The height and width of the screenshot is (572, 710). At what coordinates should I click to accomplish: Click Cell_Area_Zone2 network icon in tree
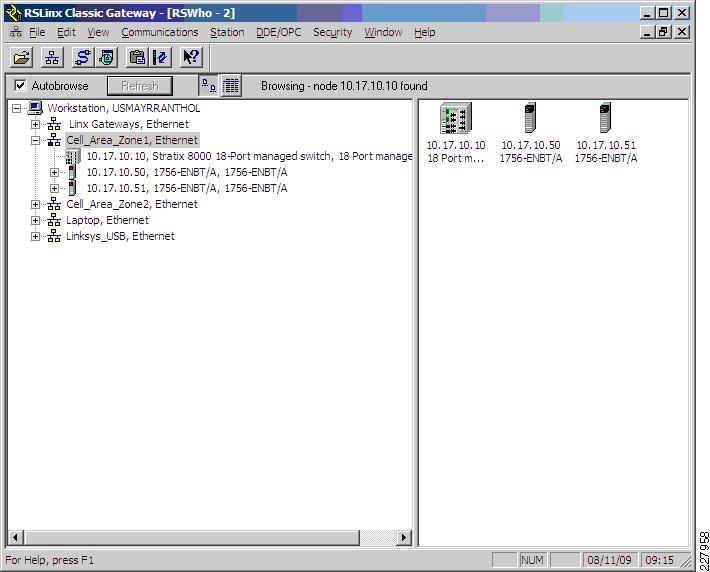[x=54, y=204]
